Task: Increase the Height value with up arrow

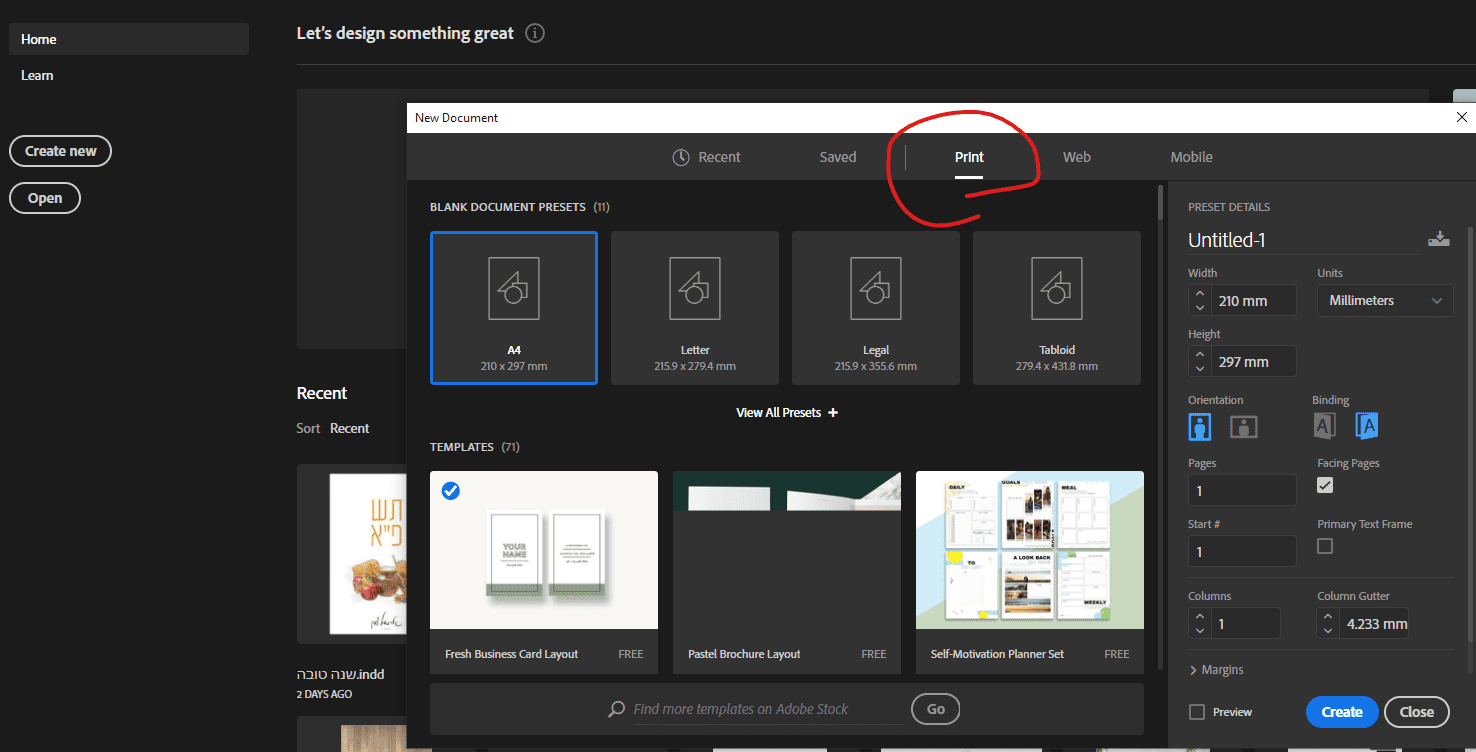Action: pos(1200,354)
